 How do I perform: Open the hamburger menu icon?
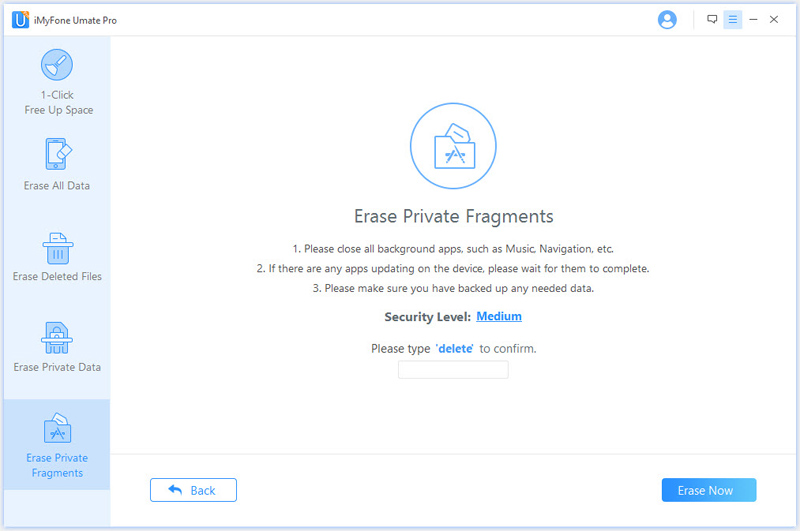click(733, 20)
